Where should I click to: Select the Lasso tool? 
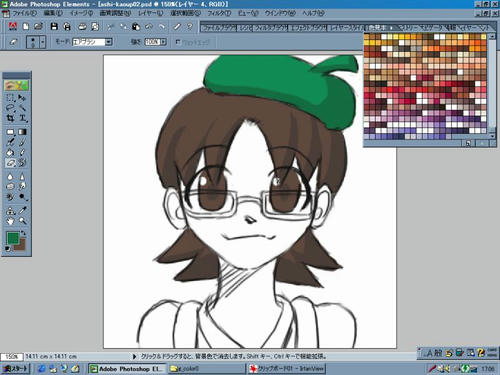pos(10,108)
